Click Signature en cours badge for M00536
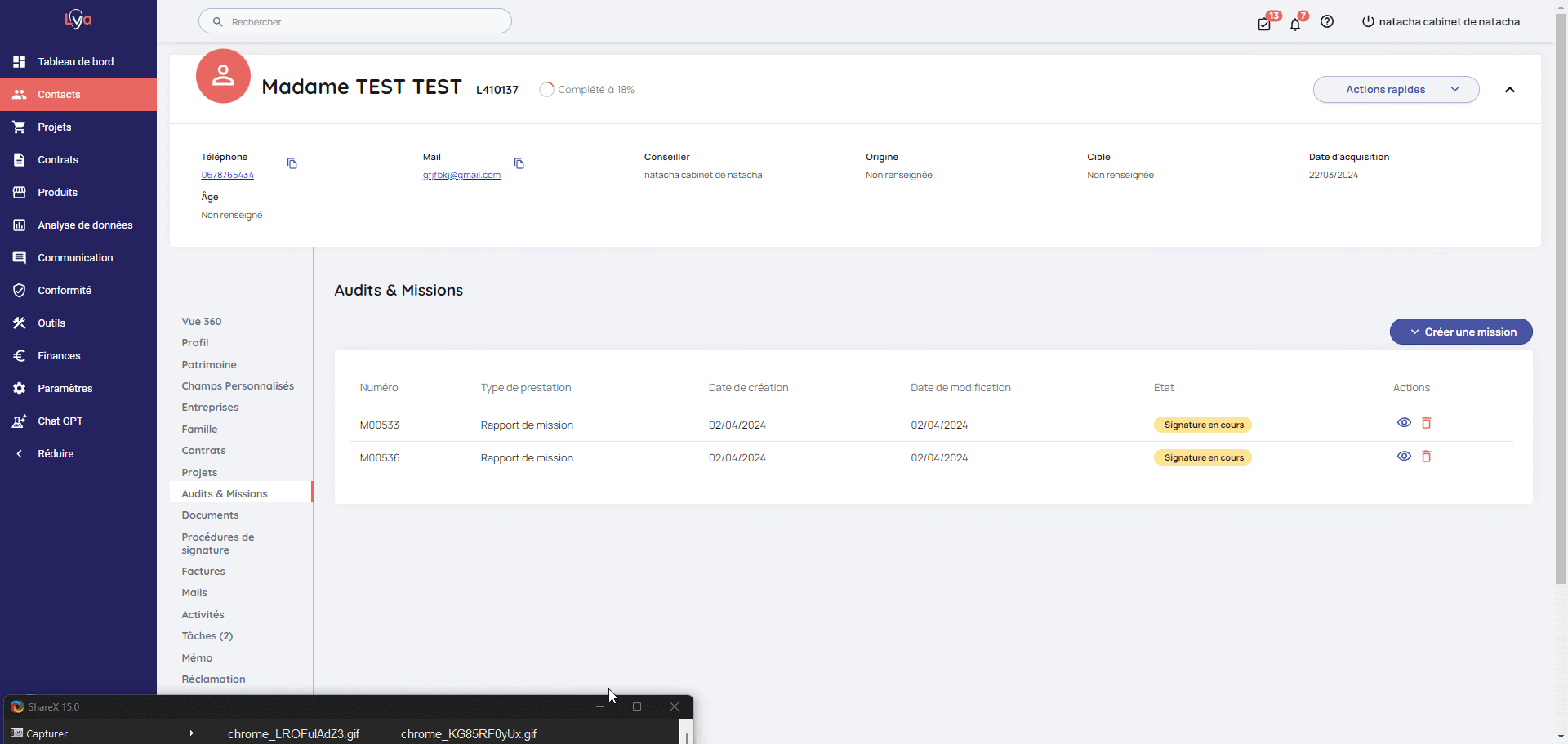The image size is (1568, 744). tap(1203, 457)
